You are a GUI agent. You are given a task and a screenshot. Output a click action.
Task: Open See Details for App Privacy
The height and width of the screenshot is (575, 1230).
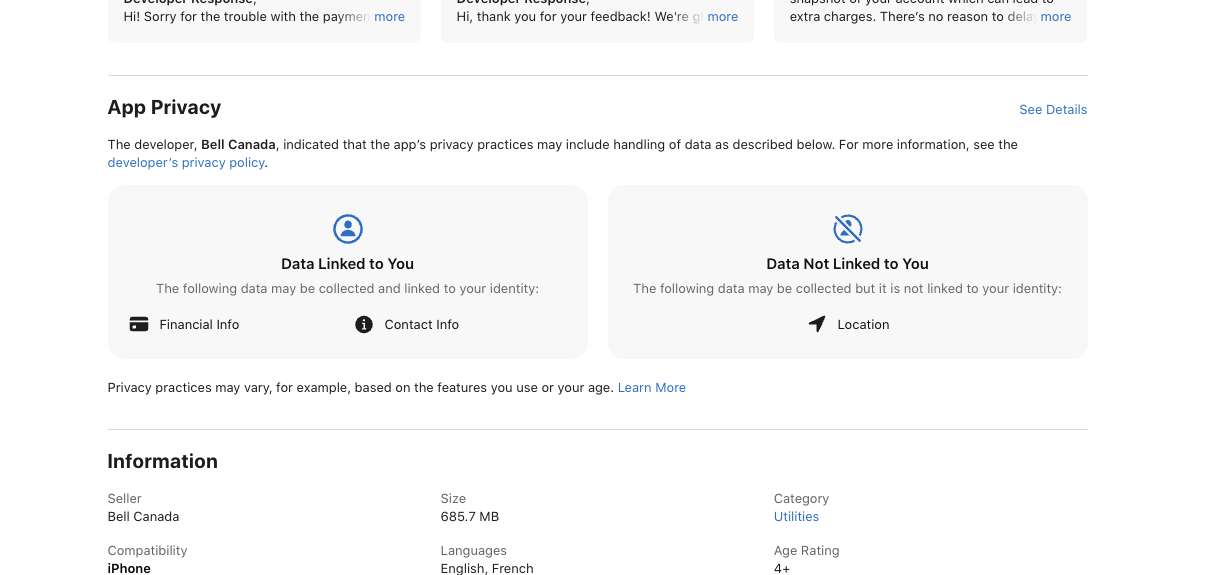(x=1053, y=110)
